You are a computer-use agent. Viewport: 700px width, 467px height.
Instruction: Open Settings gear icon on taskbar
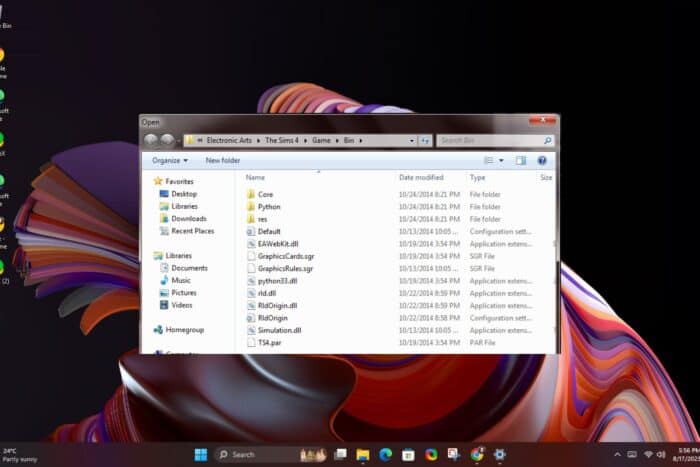[x=500, y=454]
